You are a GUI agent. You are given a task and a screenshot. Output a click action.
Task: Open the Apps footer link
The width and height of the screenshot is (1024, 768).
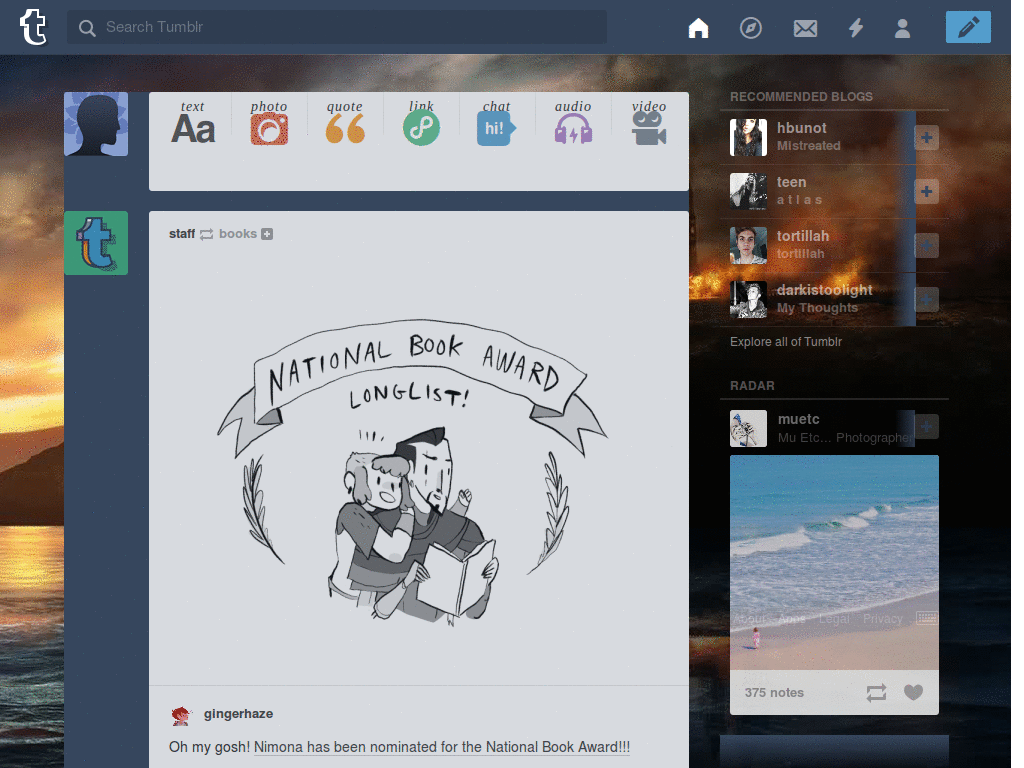tap(792, 618)
